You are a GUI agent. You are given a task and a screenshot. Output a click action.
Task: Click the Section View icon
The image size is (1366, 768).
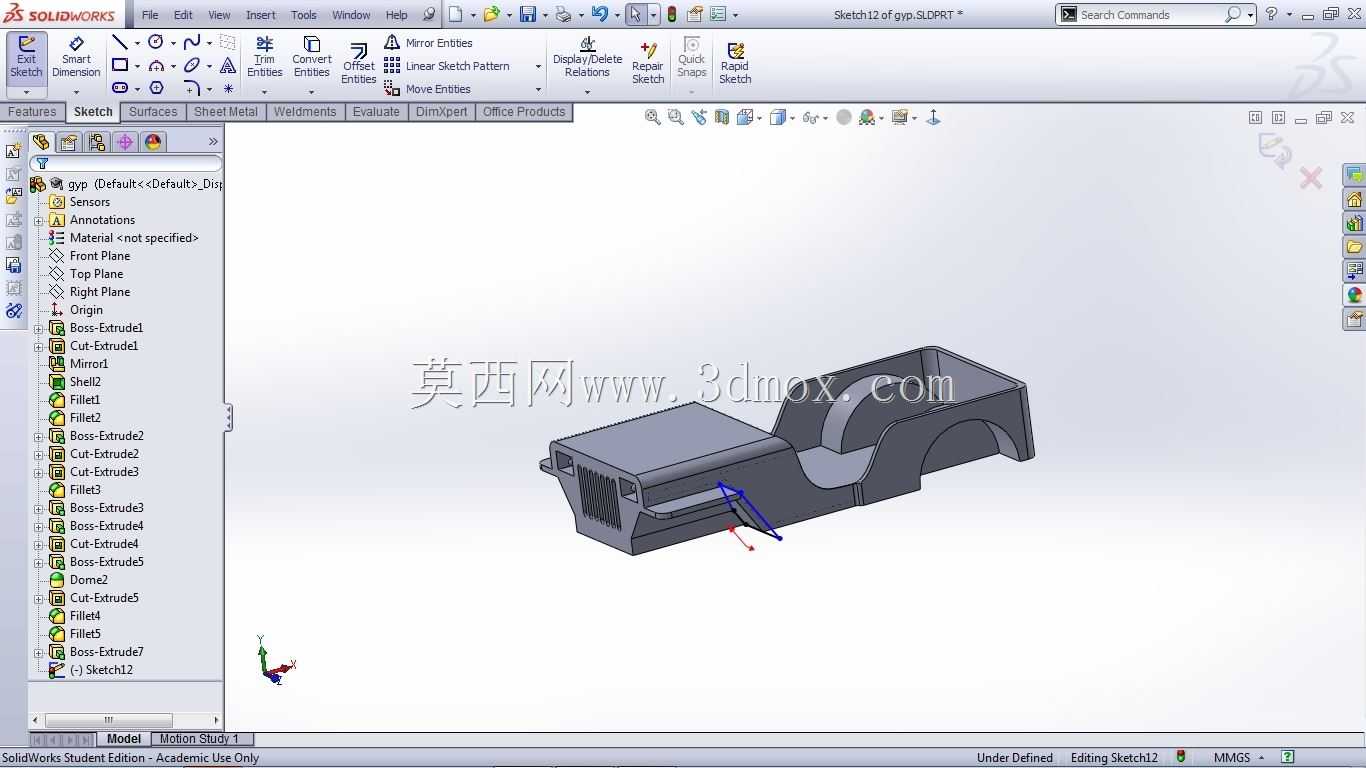(722, 118)
